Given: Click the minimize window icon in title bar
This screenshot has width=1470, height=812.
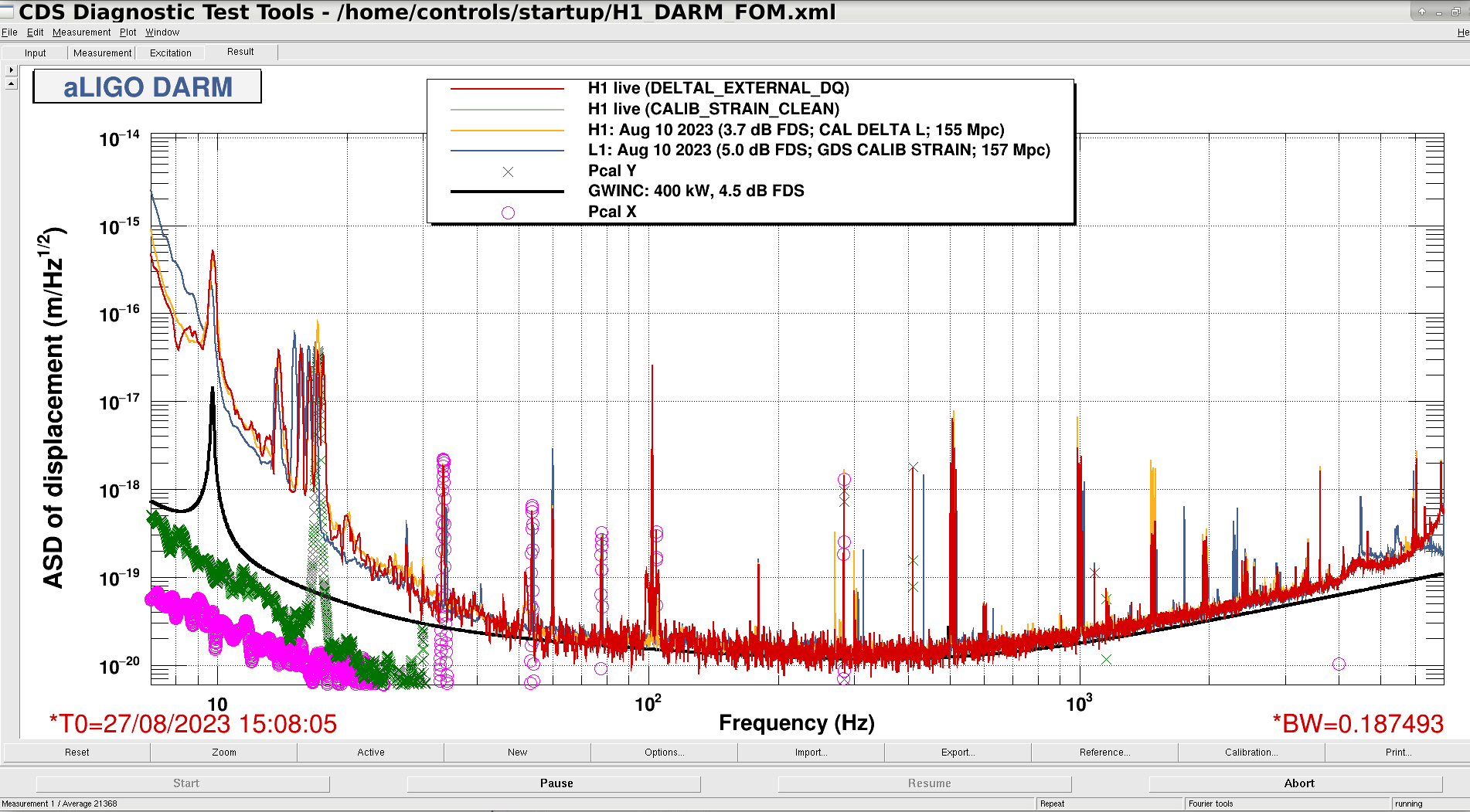Looking at the screenshot, I should 1438,12.
